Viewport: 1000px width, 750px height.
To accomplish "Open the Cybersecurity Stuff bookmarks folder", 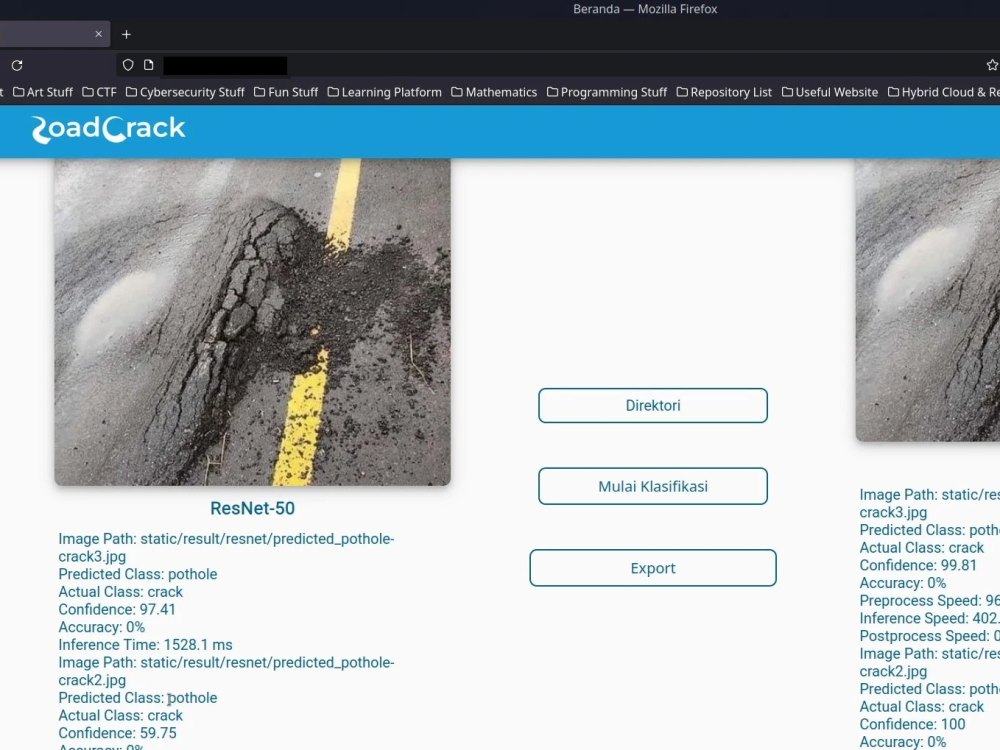I will click(x=185, y=92).
